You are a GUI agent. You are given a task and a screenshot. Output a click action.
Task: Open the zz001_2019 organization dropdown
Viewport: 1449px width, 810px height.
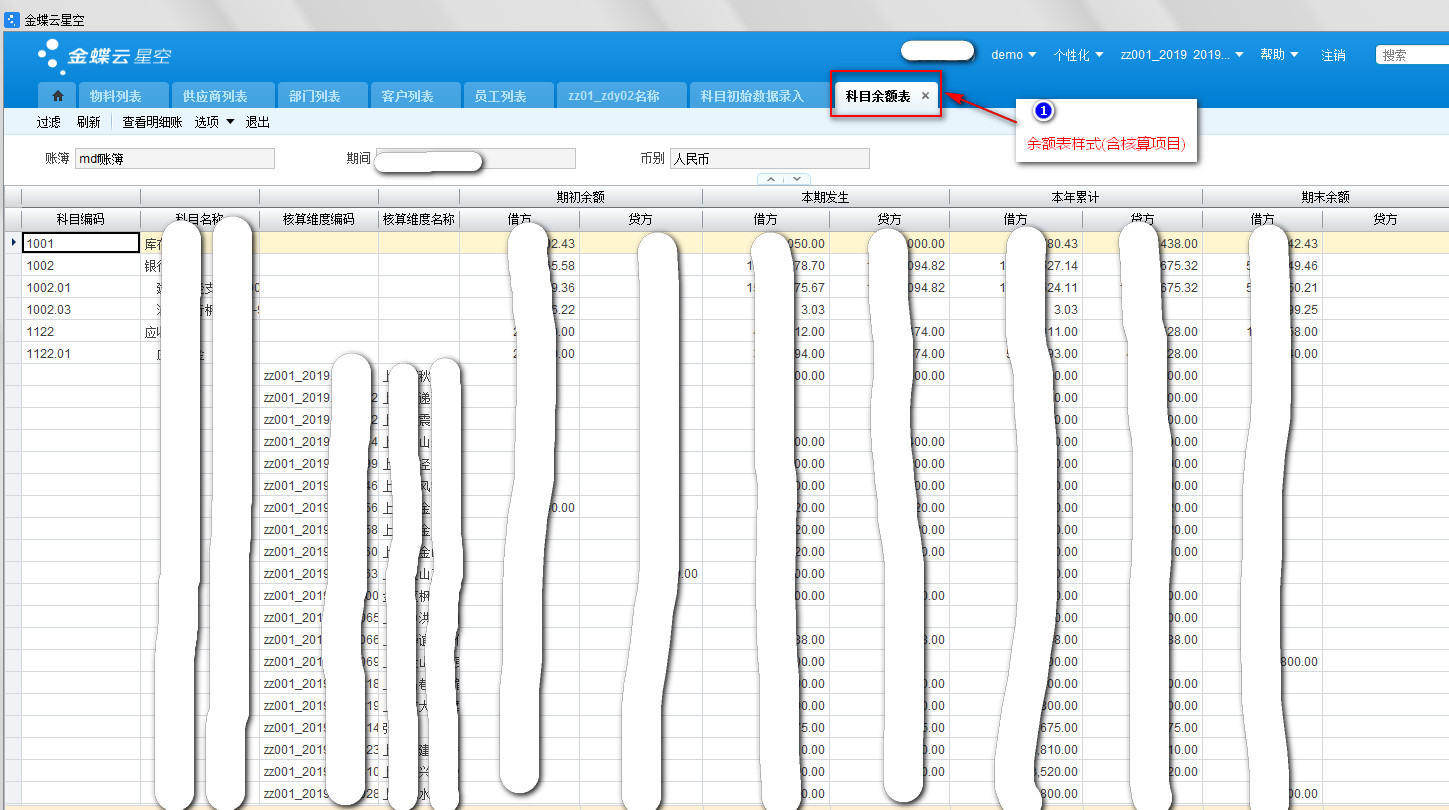pos(1182,55)
